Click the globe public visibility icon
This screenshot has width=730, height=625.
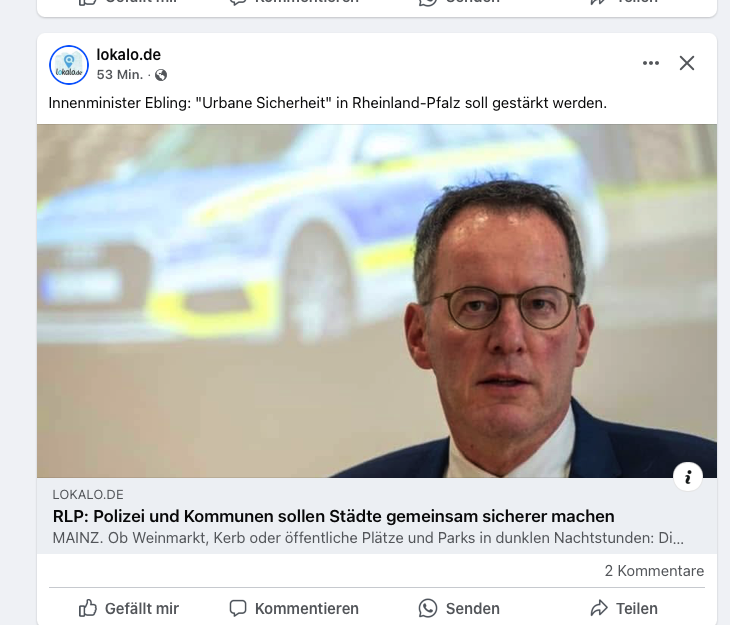161,75
